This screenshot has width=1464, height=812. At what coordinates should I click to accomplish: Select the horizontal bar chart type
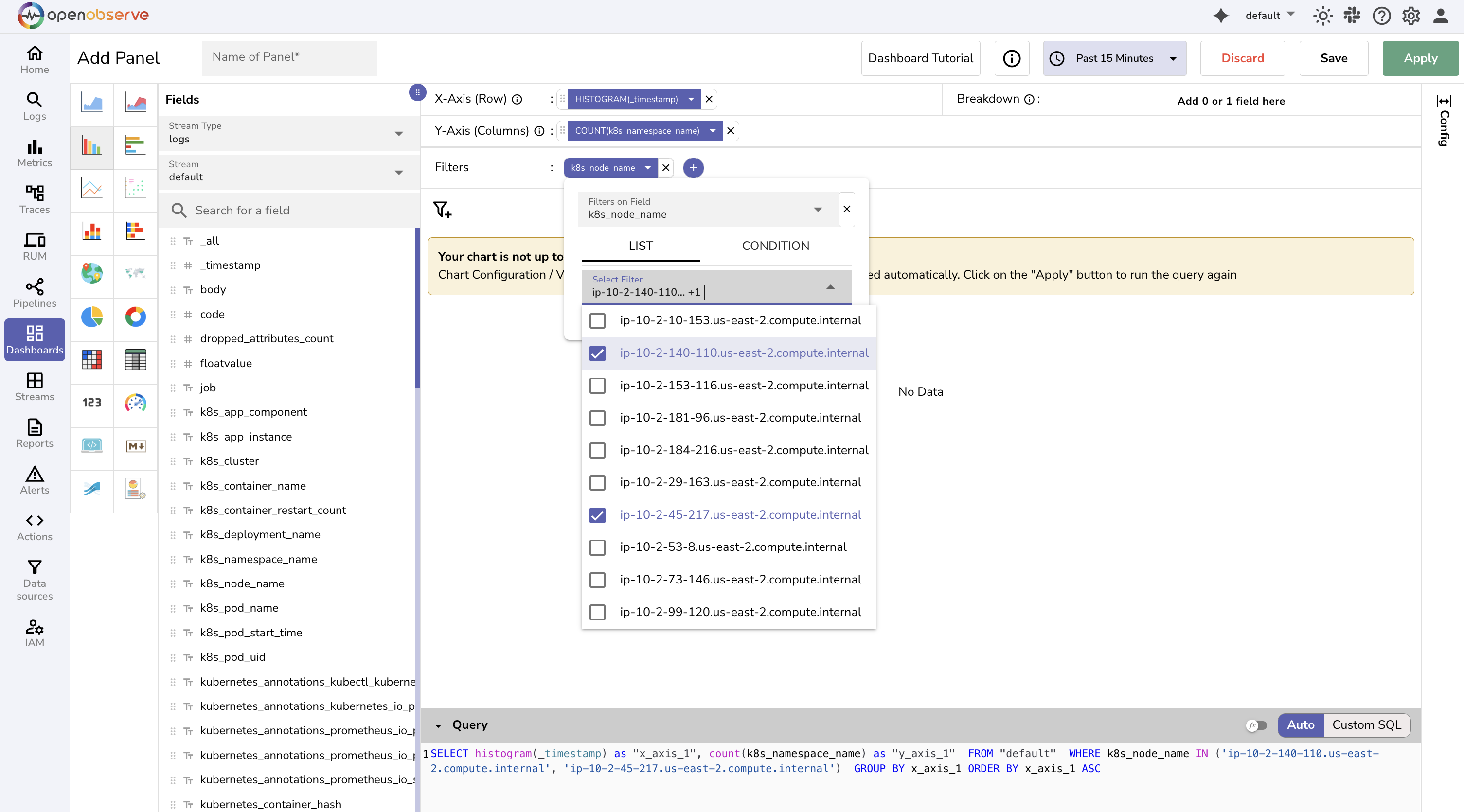tap(136, 145)
